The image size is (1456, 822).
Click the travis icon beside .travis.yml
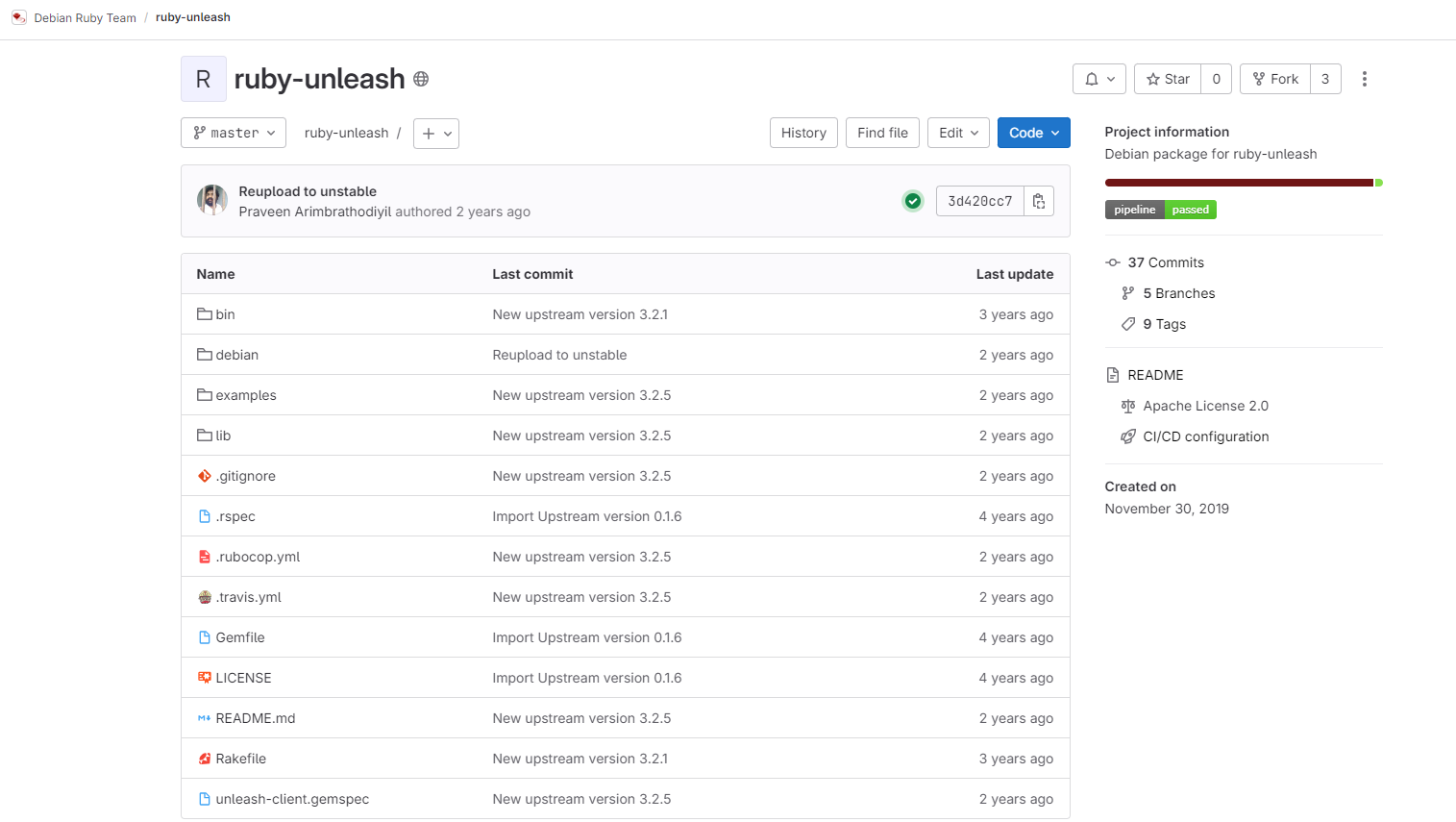[205, 597]
